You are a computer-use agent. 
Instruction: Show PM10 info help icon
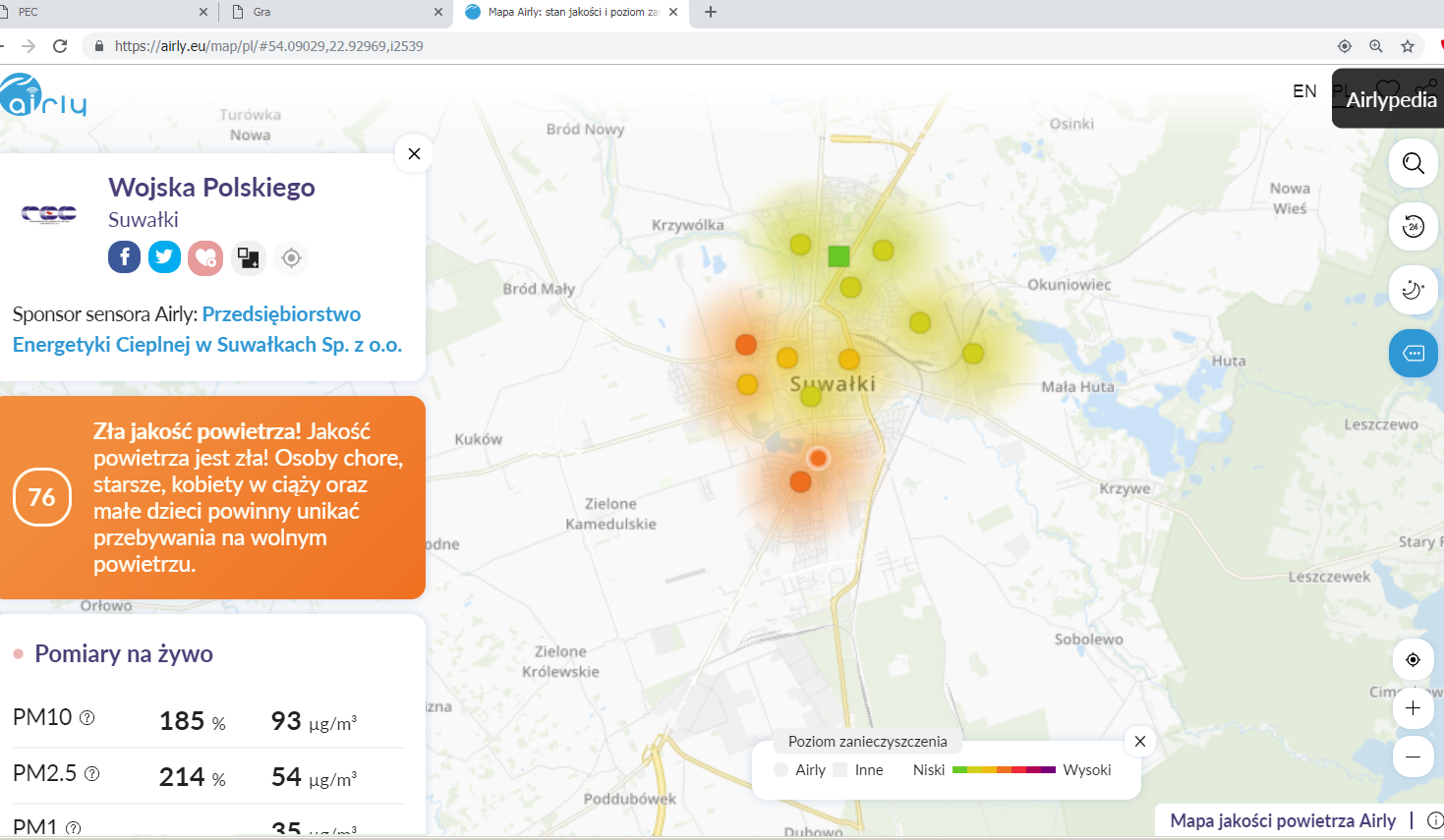click(x=87, y=718)
